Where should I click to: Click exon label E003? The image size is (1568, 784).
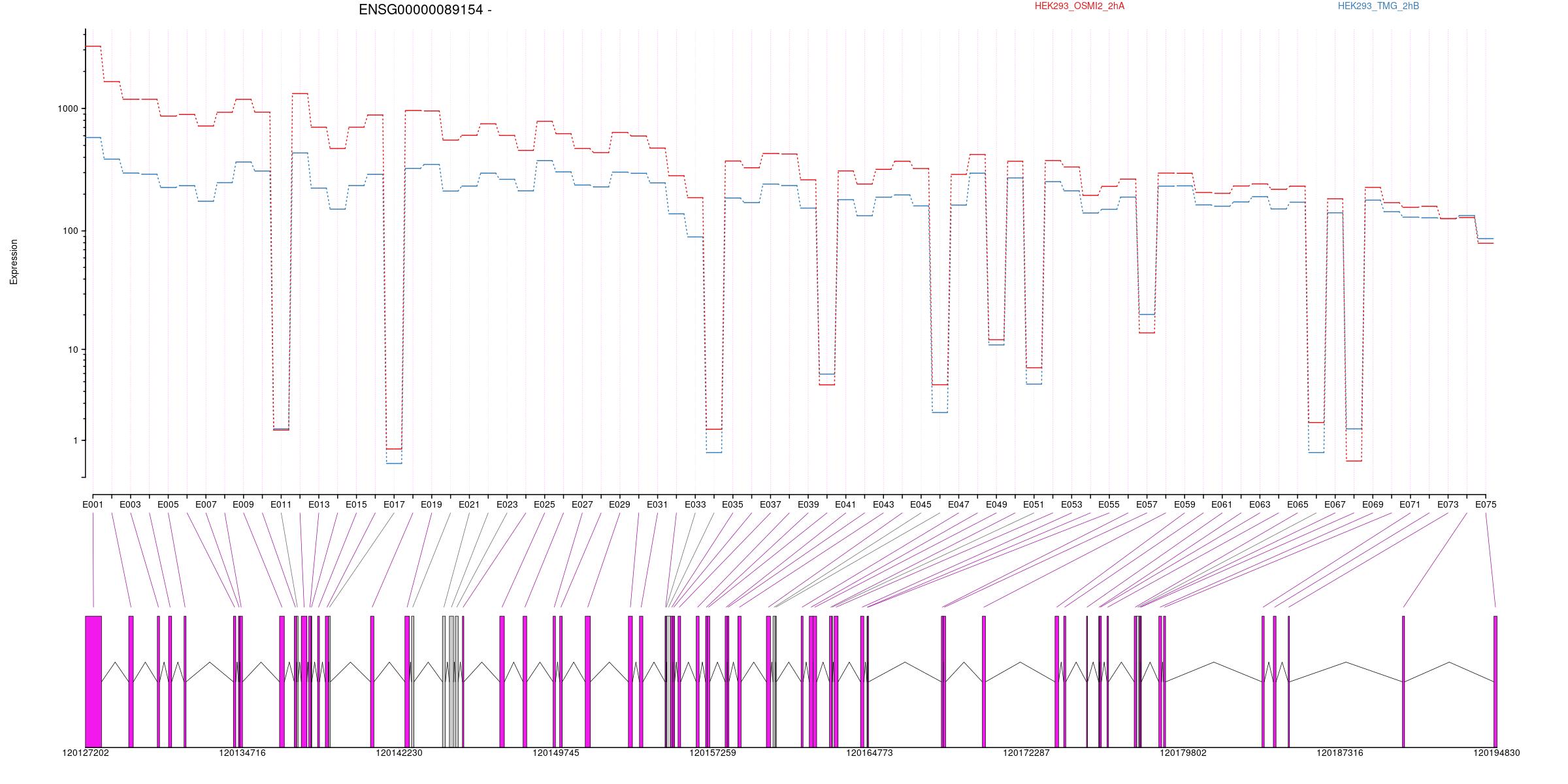point(130,504)
